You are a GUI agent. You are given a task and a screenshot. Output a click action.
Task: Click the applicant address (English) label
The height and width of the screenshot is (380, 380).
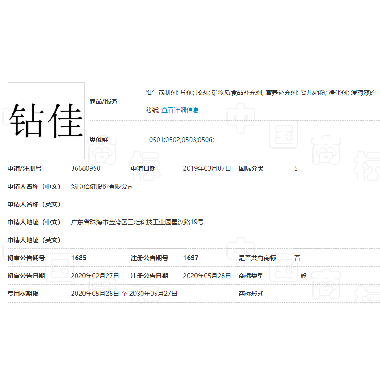[34, 240]
